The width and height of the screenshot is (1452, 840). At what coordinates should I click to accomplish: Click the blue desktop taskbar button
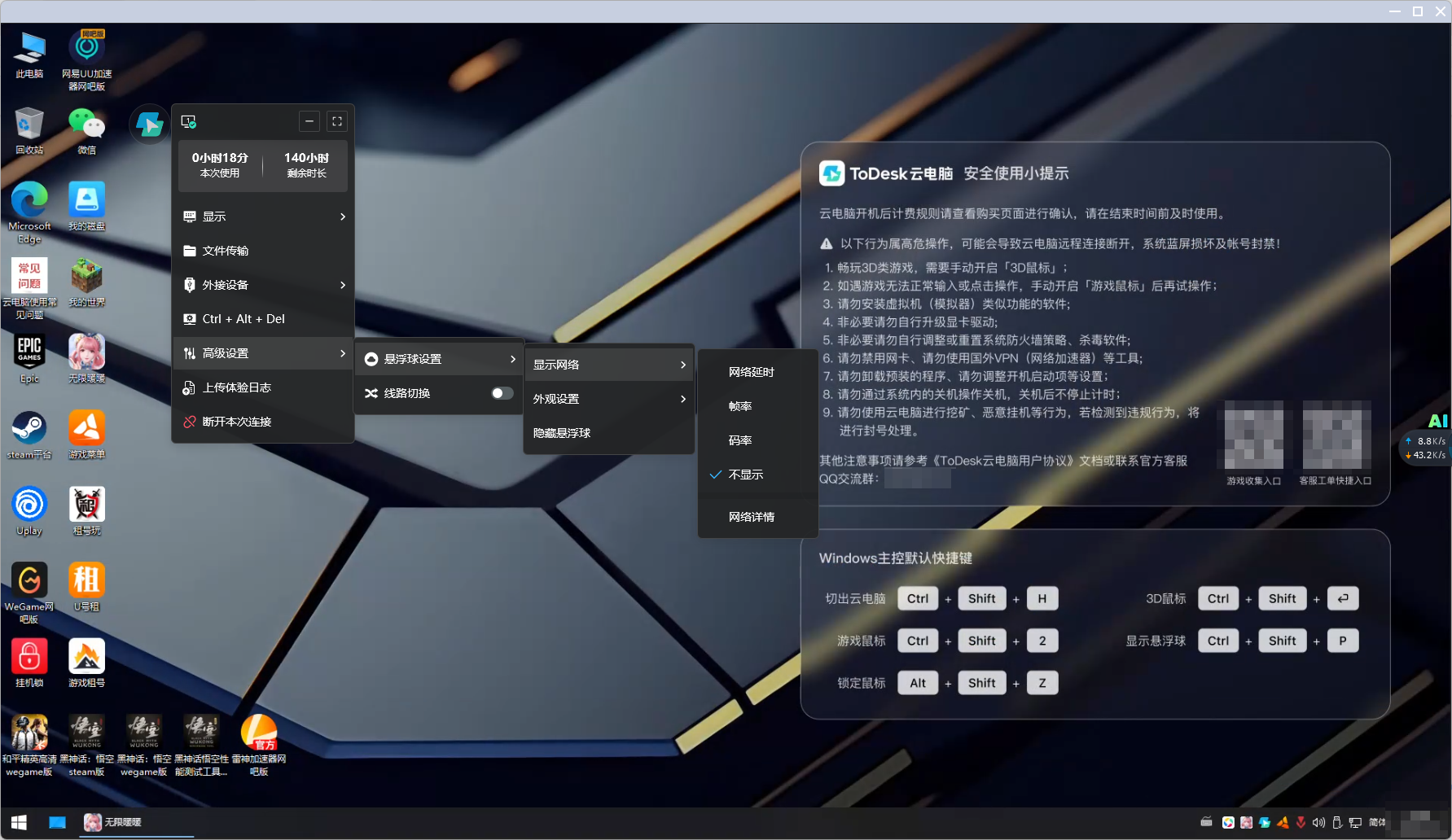57,822
